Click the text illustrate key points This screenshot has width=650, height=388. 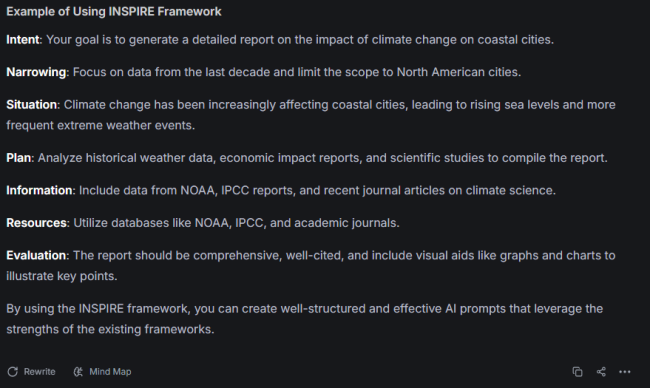tap(62, 276)
